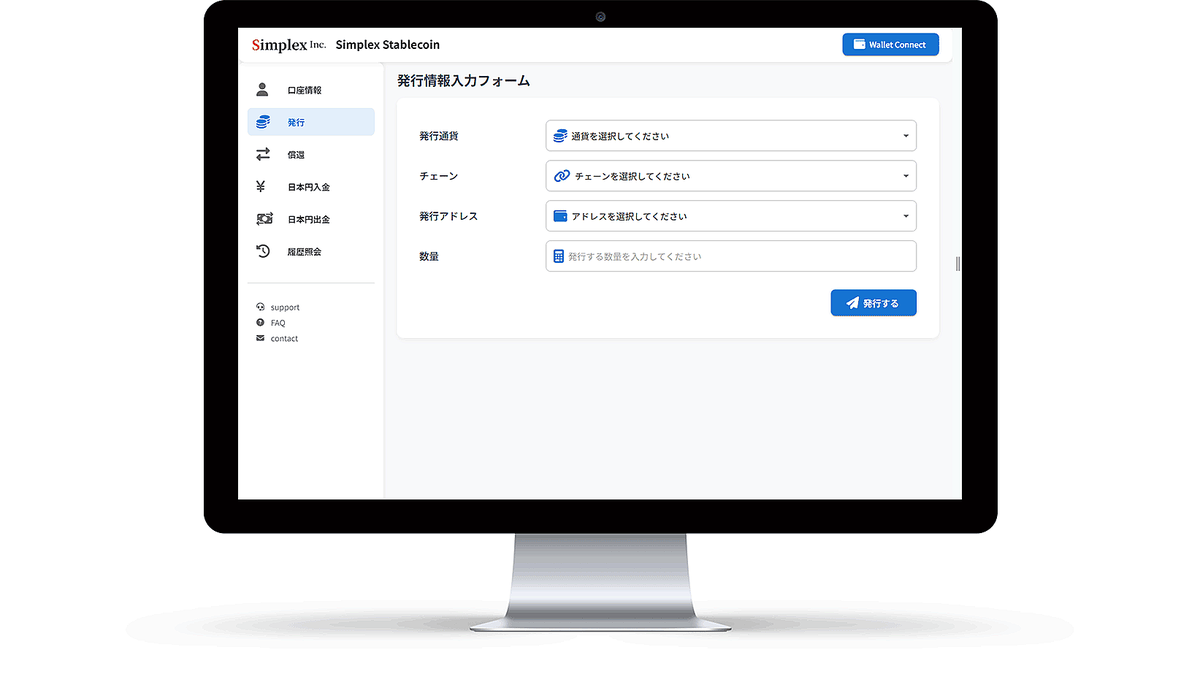Click the Wallet Connect button

point(889,44)
